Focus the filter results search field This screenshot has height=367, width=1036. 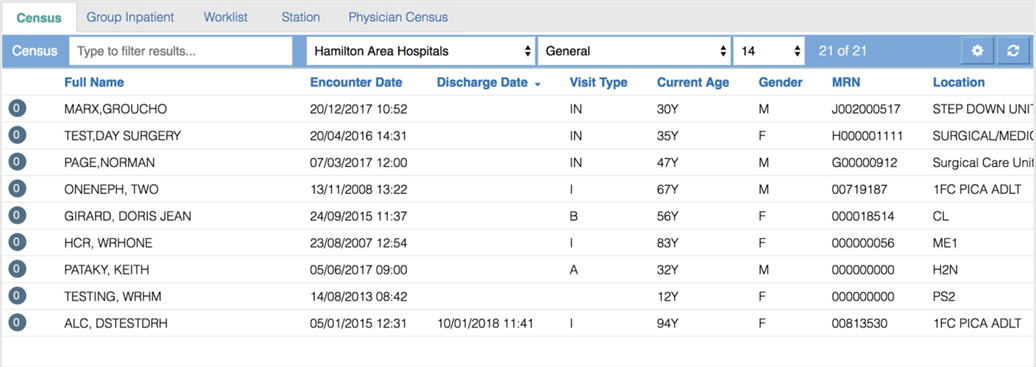[180, 51]
